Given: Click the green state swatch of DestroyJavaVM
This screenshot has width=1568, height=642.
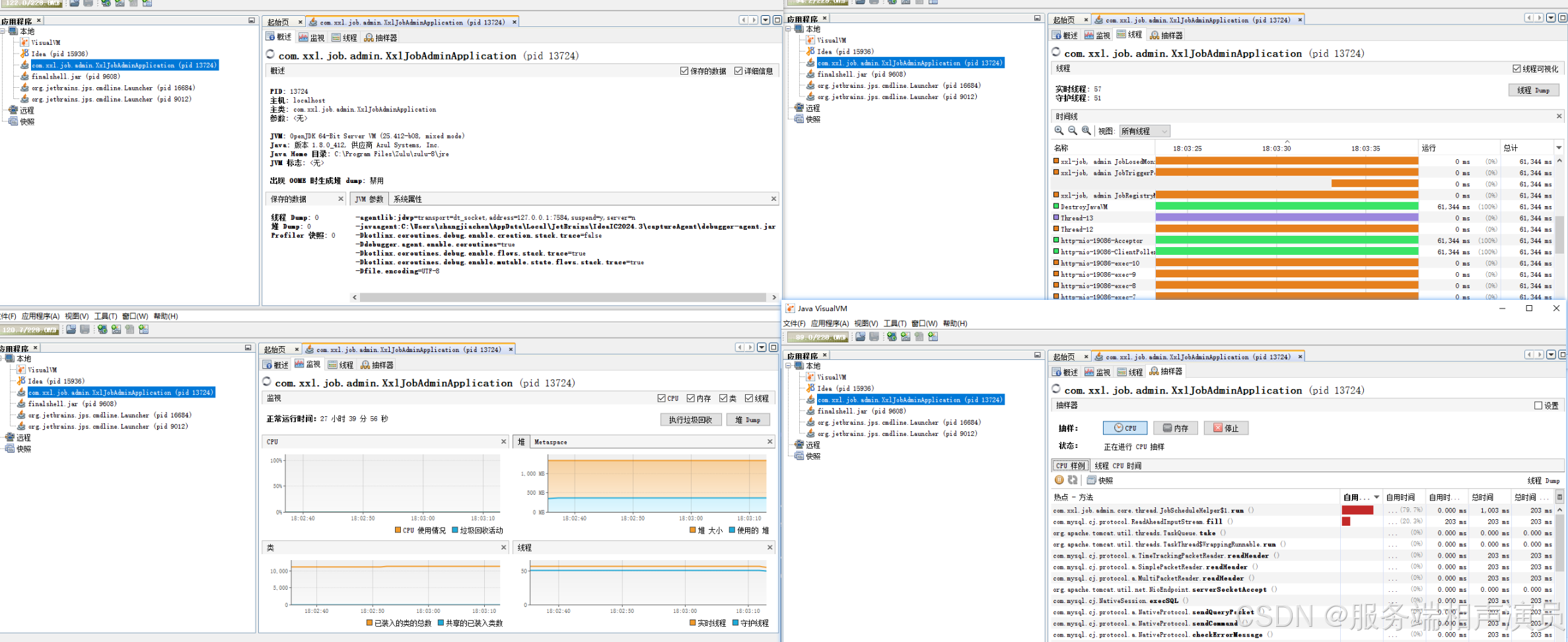Looking at the screenshot, I should tap(1056, 206).
